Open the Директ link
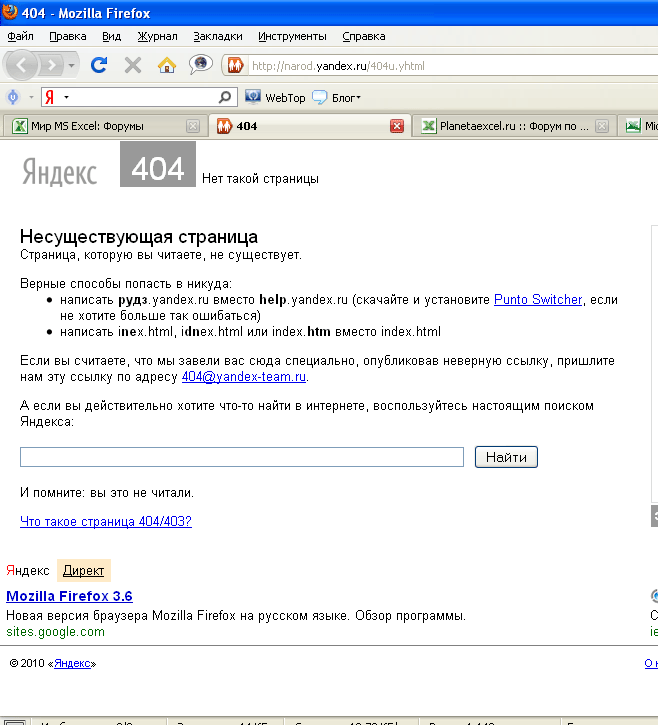The height and width of the screenshot is (725, 658). coord(83,571)
